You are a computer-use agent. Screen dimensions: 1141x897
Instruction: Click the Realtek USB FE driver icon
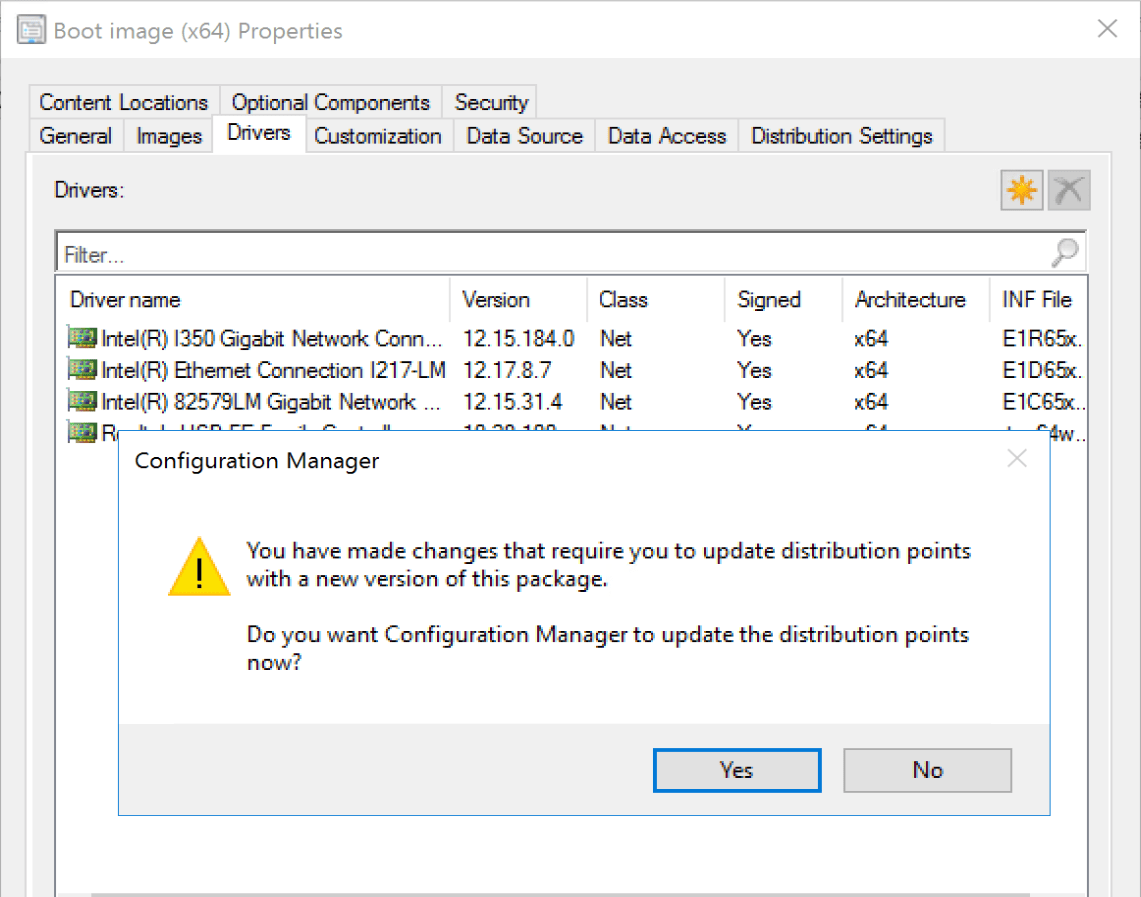click(82, 433)
